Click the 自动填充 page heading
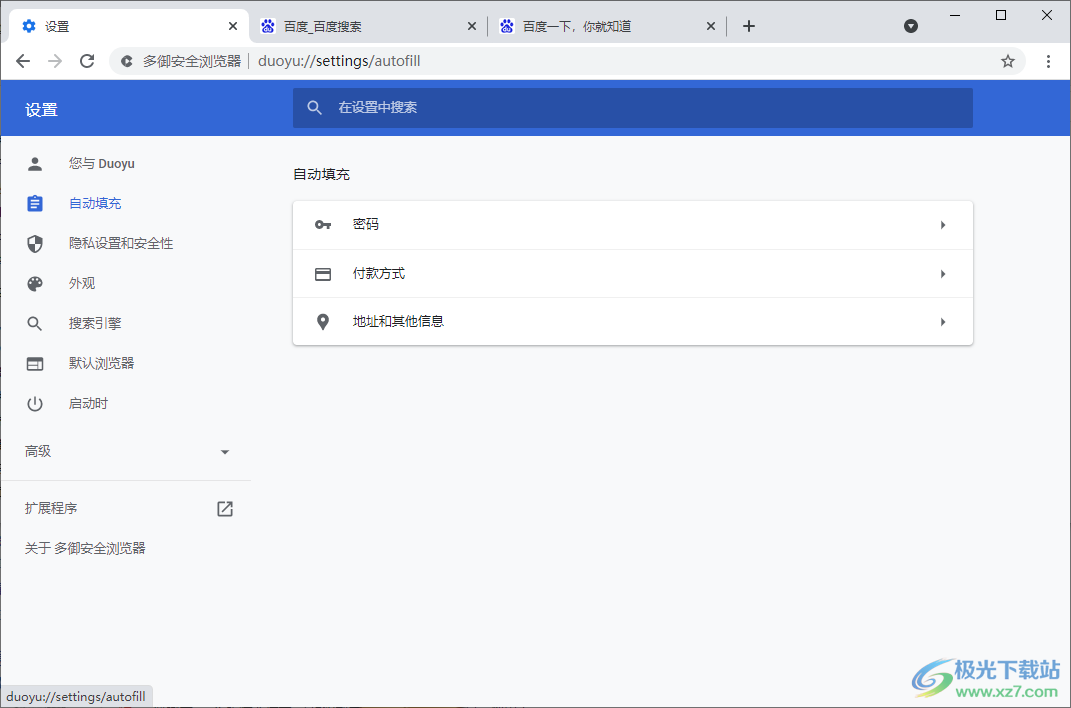This screenshot has width=1071, height=708. (x=321, y=174)
